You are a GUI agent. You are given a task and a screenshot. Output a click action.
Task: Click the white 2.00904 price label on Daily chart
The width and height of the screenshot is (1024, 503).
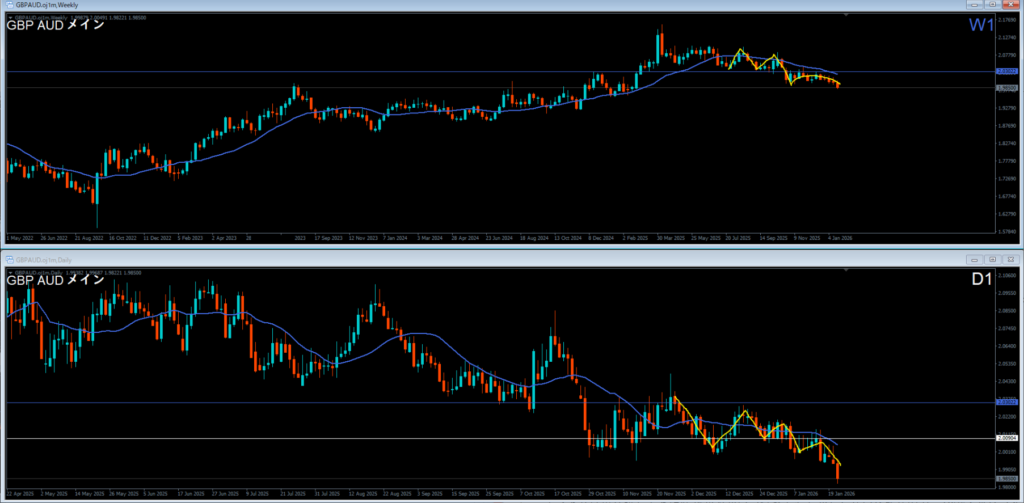1007,438
